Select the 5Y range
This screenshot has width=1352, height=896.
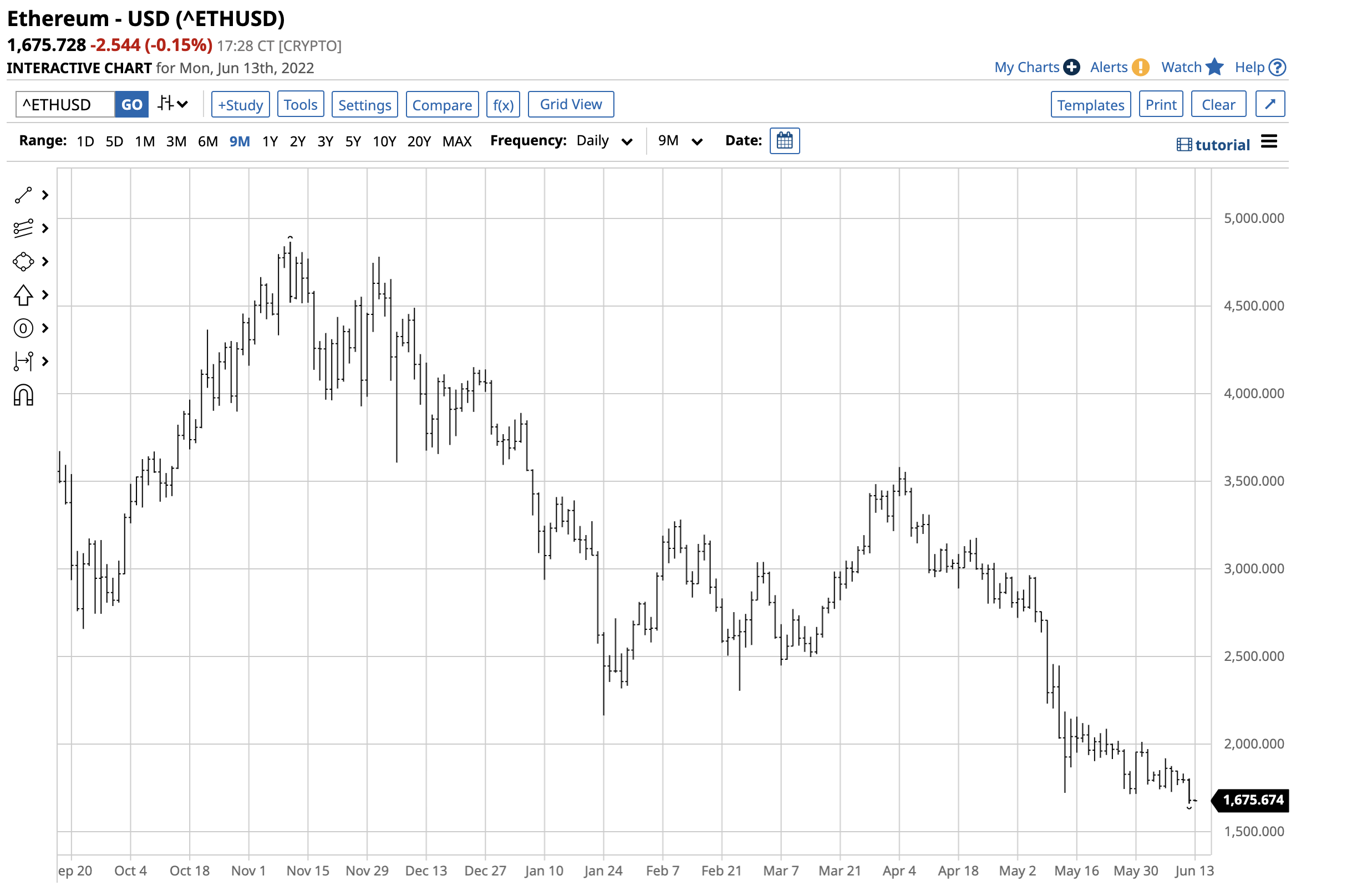[x=353, y=141]
